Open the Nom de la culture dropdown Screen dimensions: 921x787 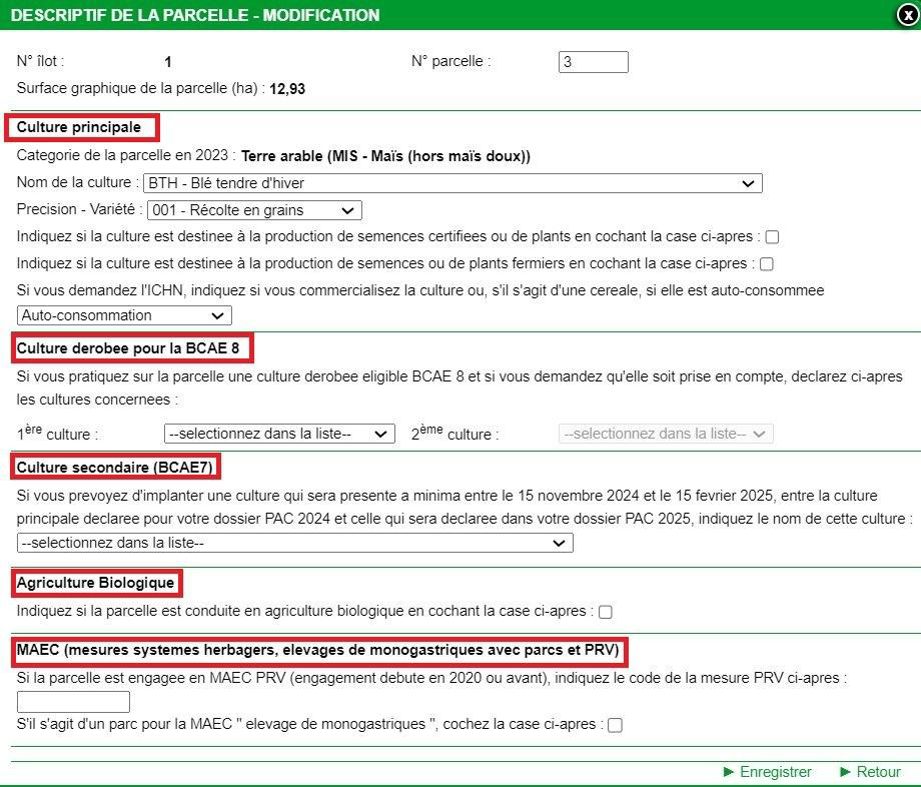pyautogui.click(x=453, y=183)
